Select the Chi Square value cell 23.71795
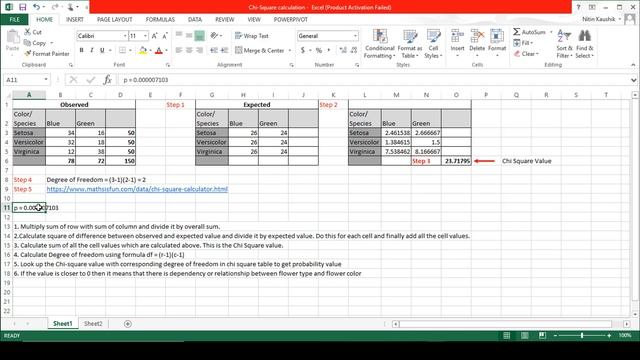The width and height of the screenshot is (640, 360). click(456, 161)
